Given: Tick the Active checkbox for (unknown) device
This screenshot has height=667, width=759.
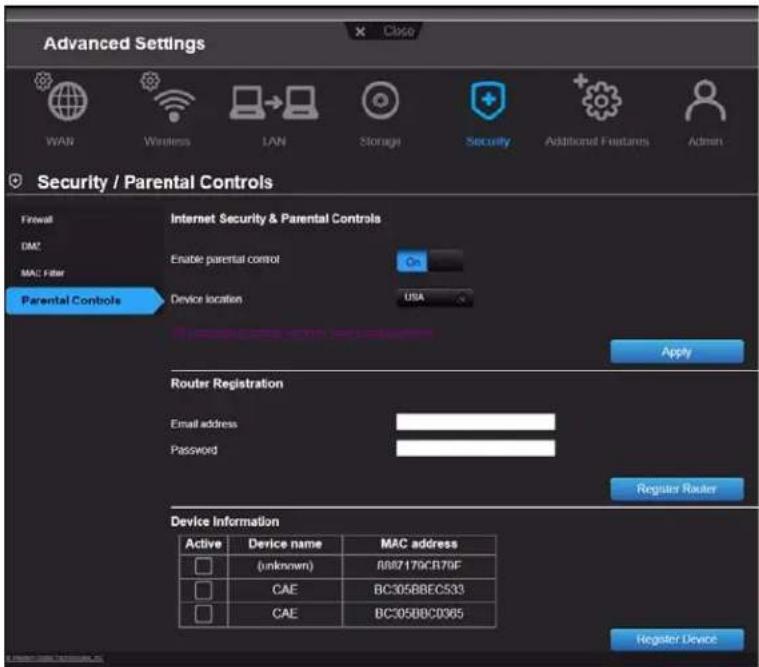Looking at the screenshot, I should click(203, 565).
